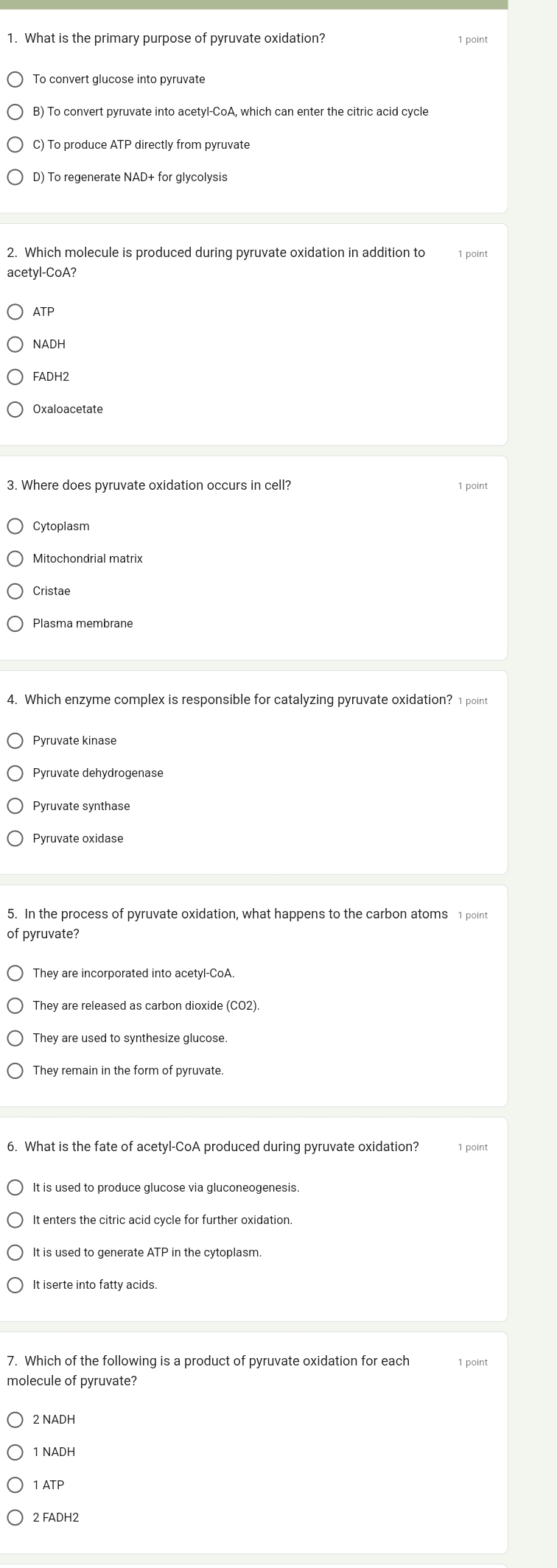Viewport: 557px width, 1568px height.
Task: Choose 'They are released as carbon dioxide'
Action: pyautogui.click(x=15, y=1006)
